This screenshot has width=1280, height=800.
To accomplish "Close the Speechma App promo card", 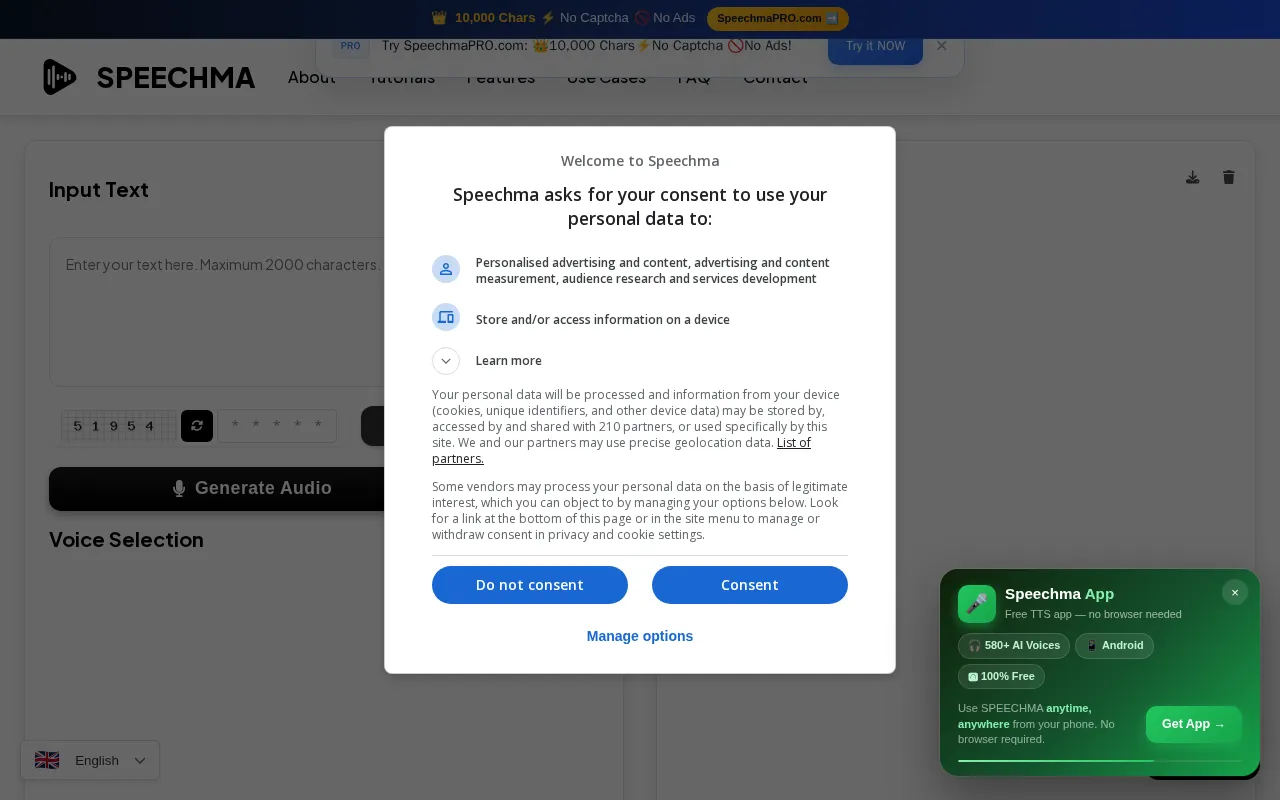I will coord(1235,593).
